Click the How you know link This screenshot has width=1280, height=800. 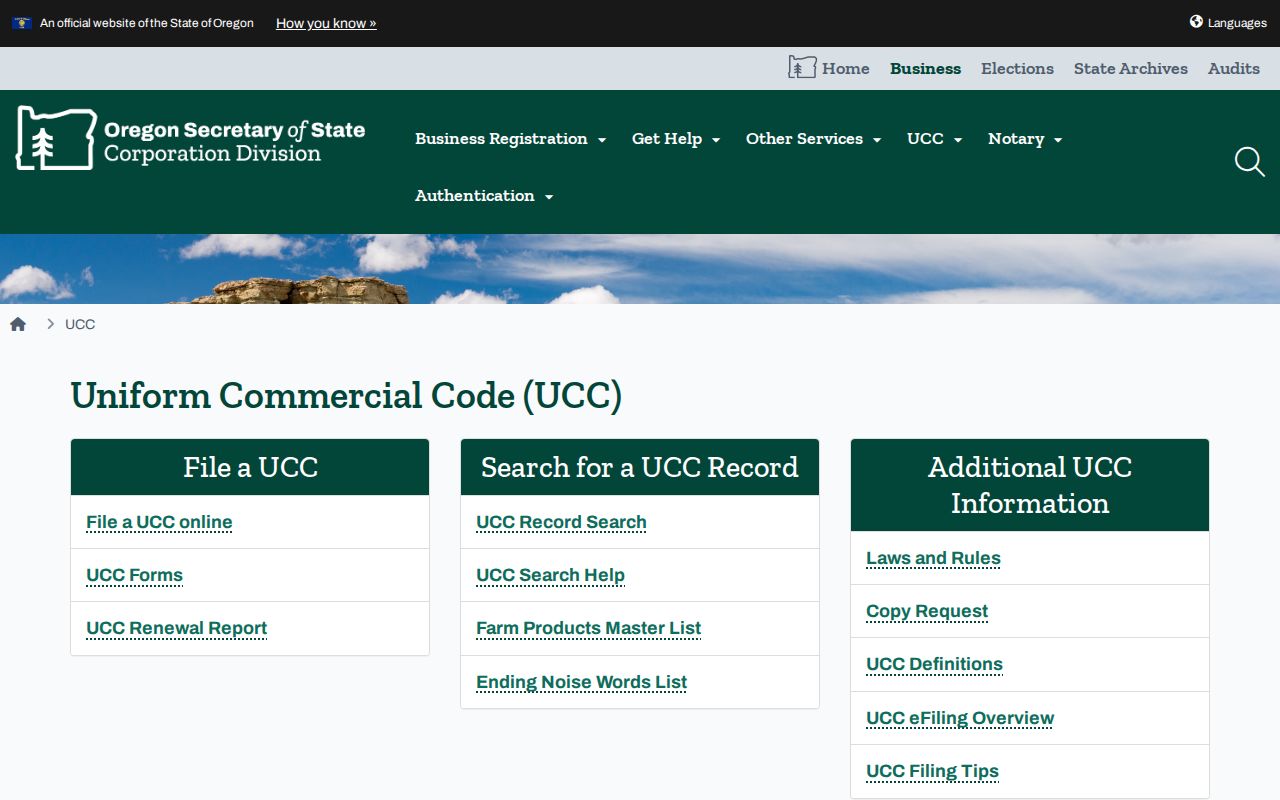pos(326,23)
